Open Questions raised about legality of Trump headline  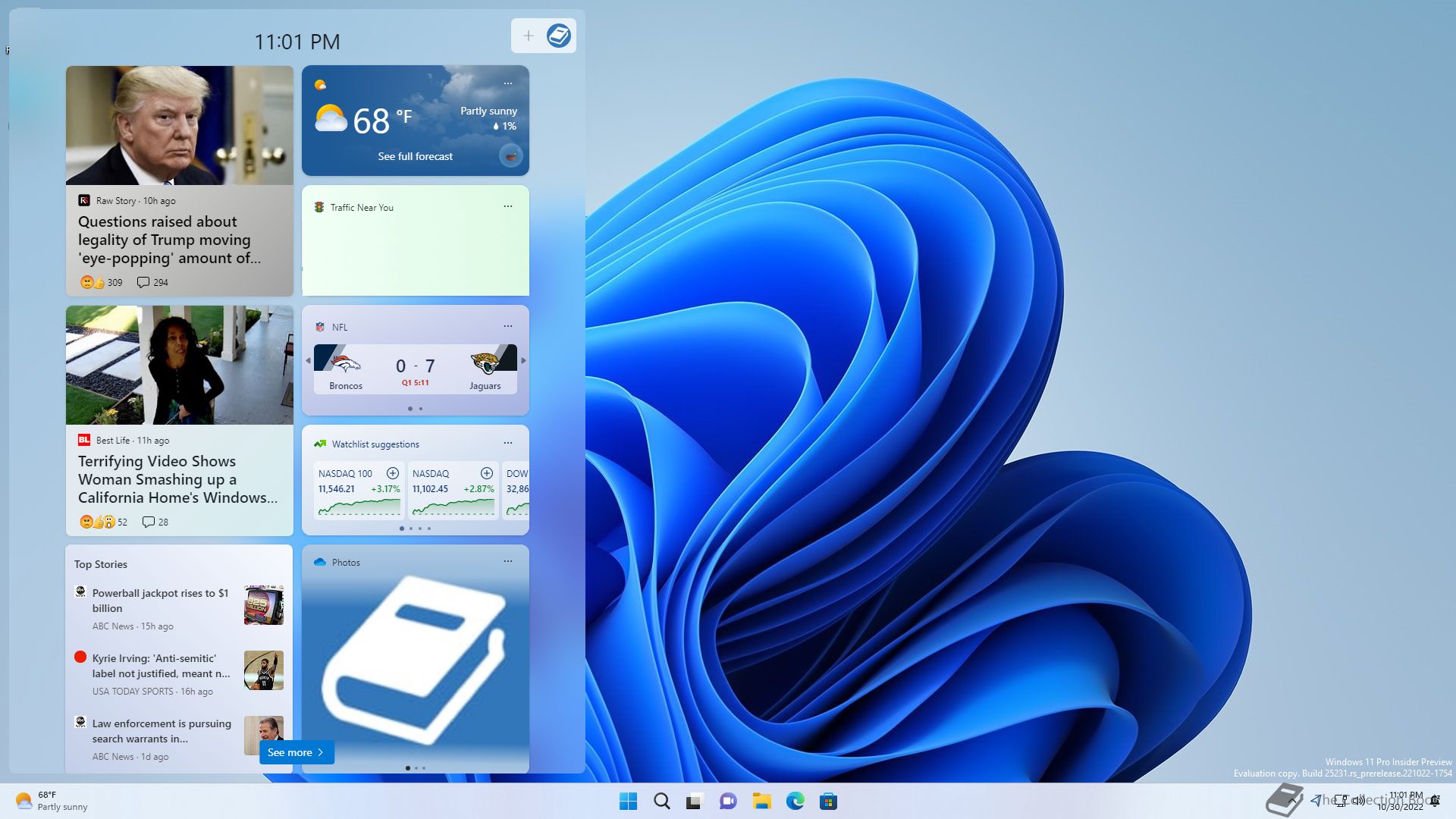169,240
